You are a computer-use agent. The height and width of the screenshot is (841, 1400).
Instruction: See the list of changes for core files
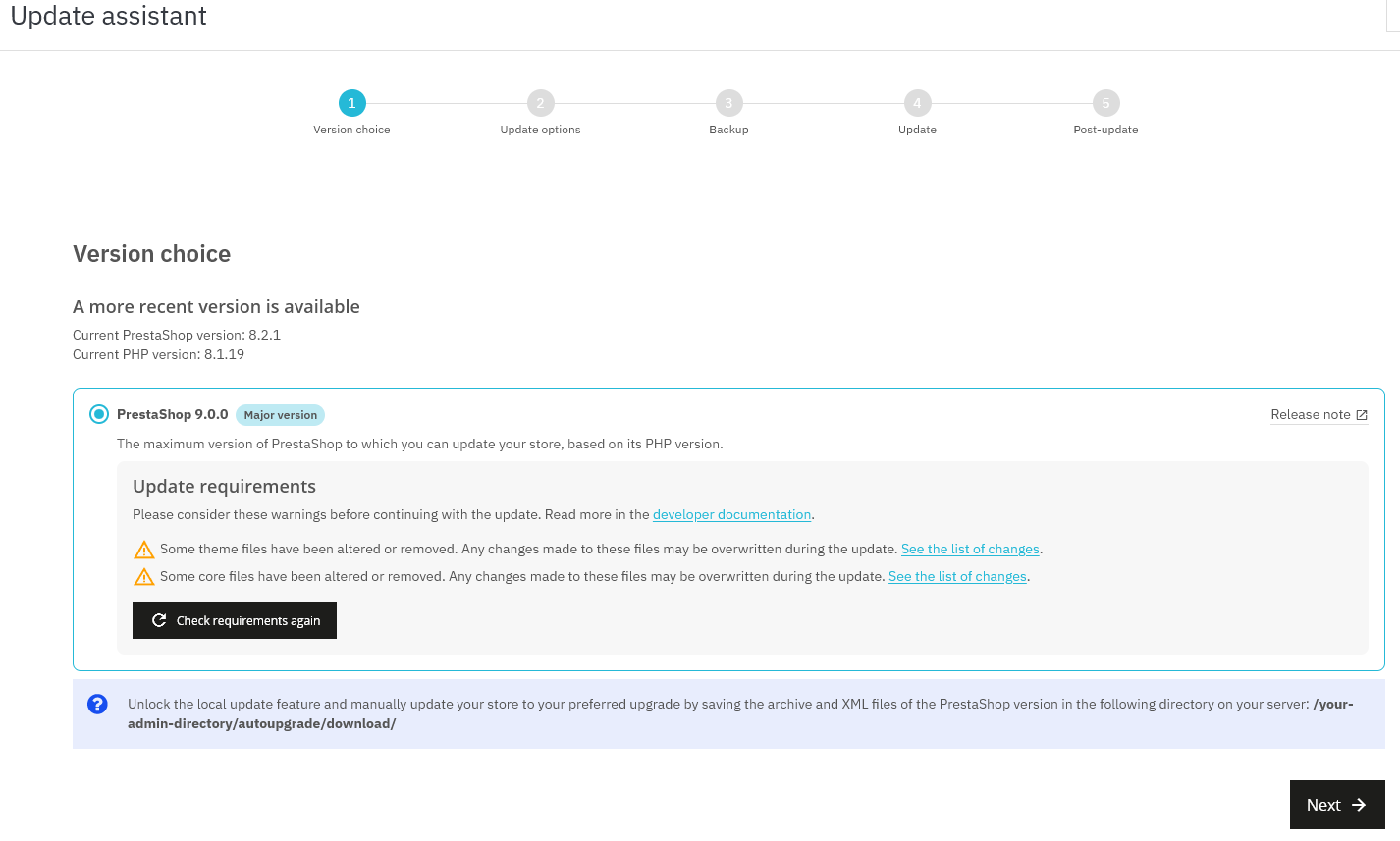(957, 576)
